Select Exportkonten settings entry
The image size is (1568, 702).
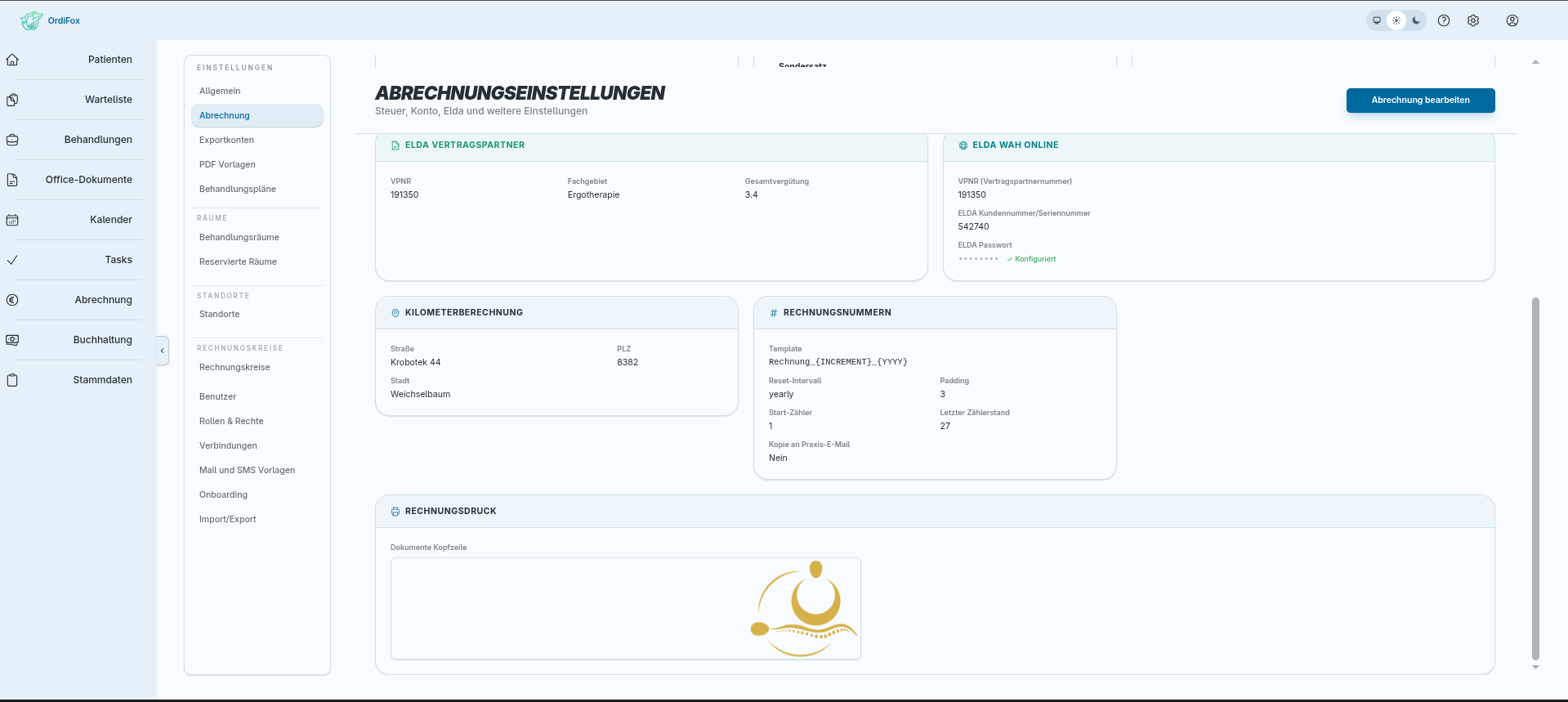257,140
